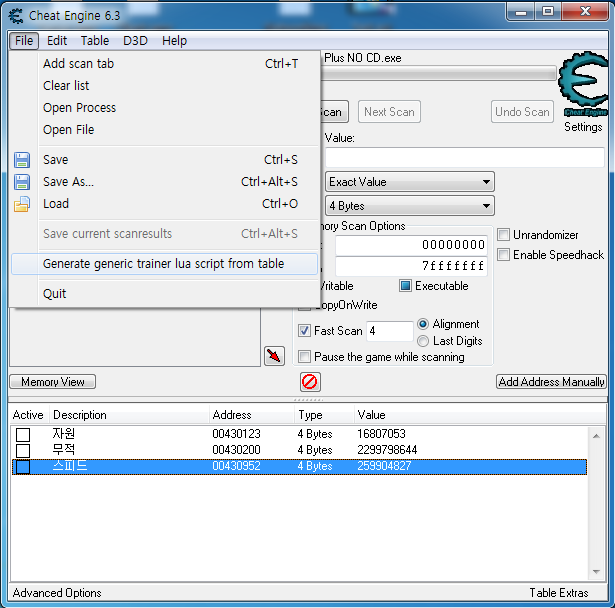Click address list scrollbar up arrow
The height and width of the screenshot is (608, 615).
coord(596,436)
